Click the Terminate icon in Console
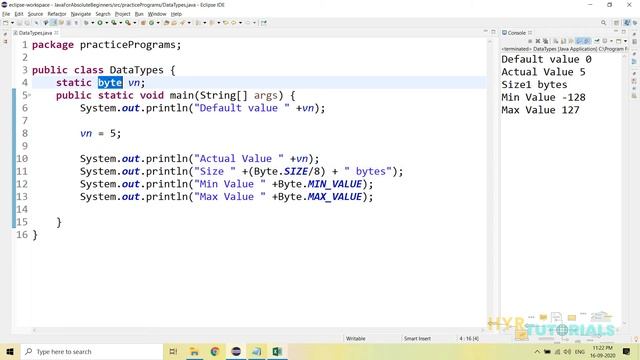Viewport: 640px width, 360px height. coord(530,41)
